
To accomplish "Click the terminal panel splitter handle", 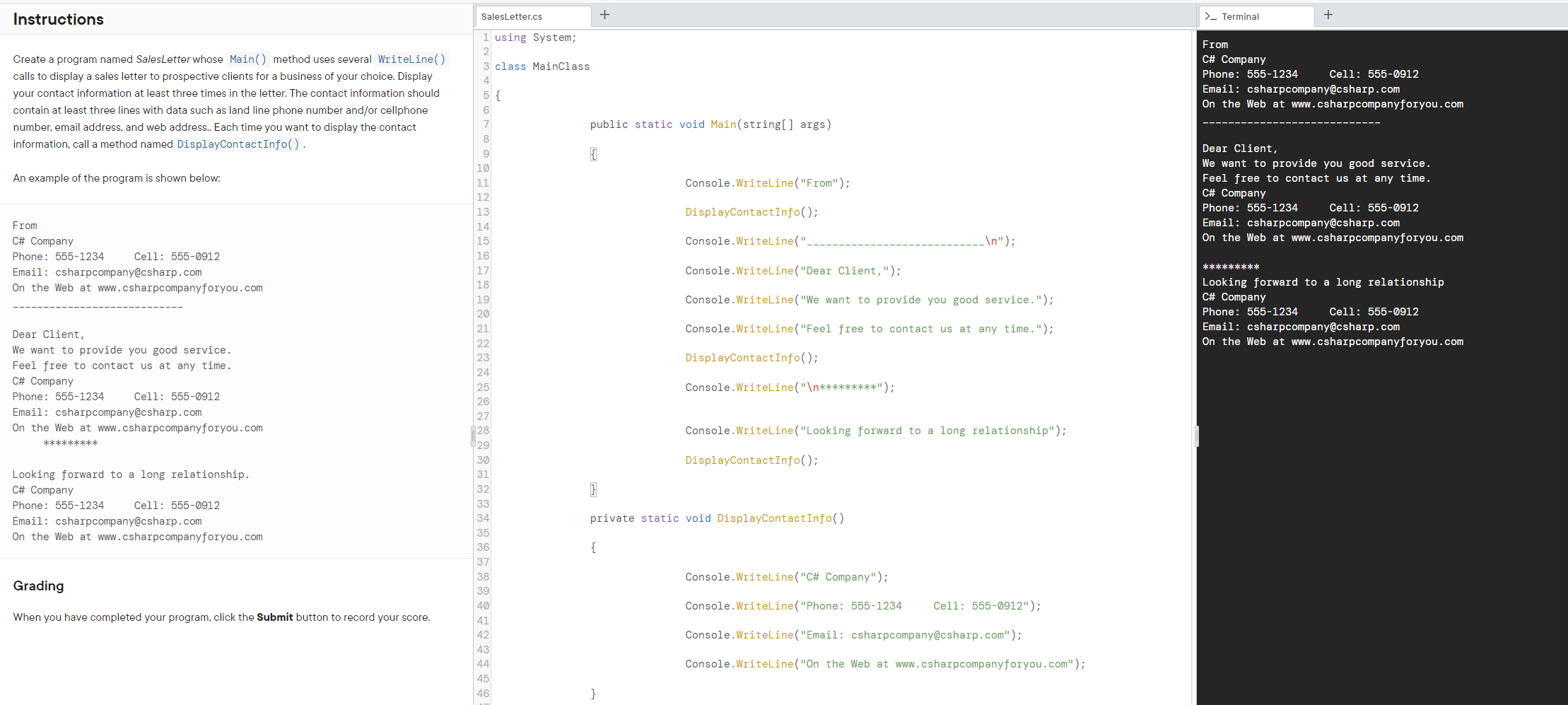I will coord(1197,437).
